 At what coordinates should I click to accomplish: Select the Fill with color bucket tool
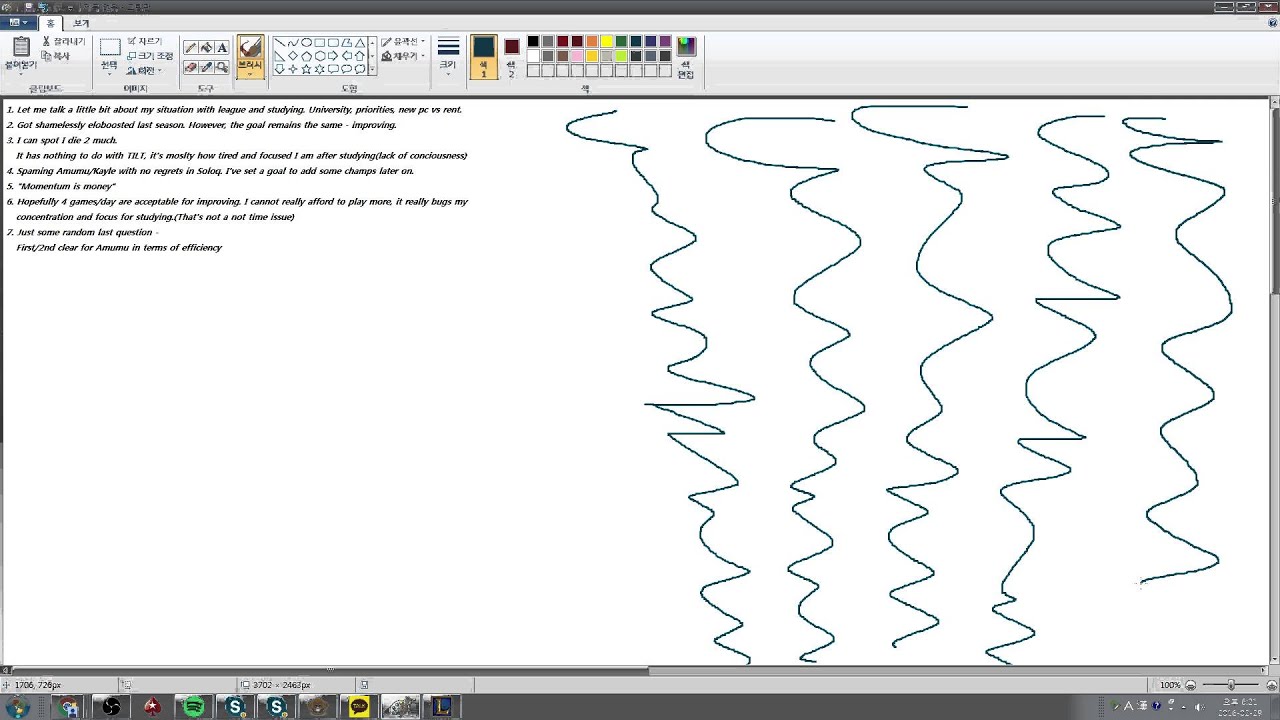[x=206, y=47]
